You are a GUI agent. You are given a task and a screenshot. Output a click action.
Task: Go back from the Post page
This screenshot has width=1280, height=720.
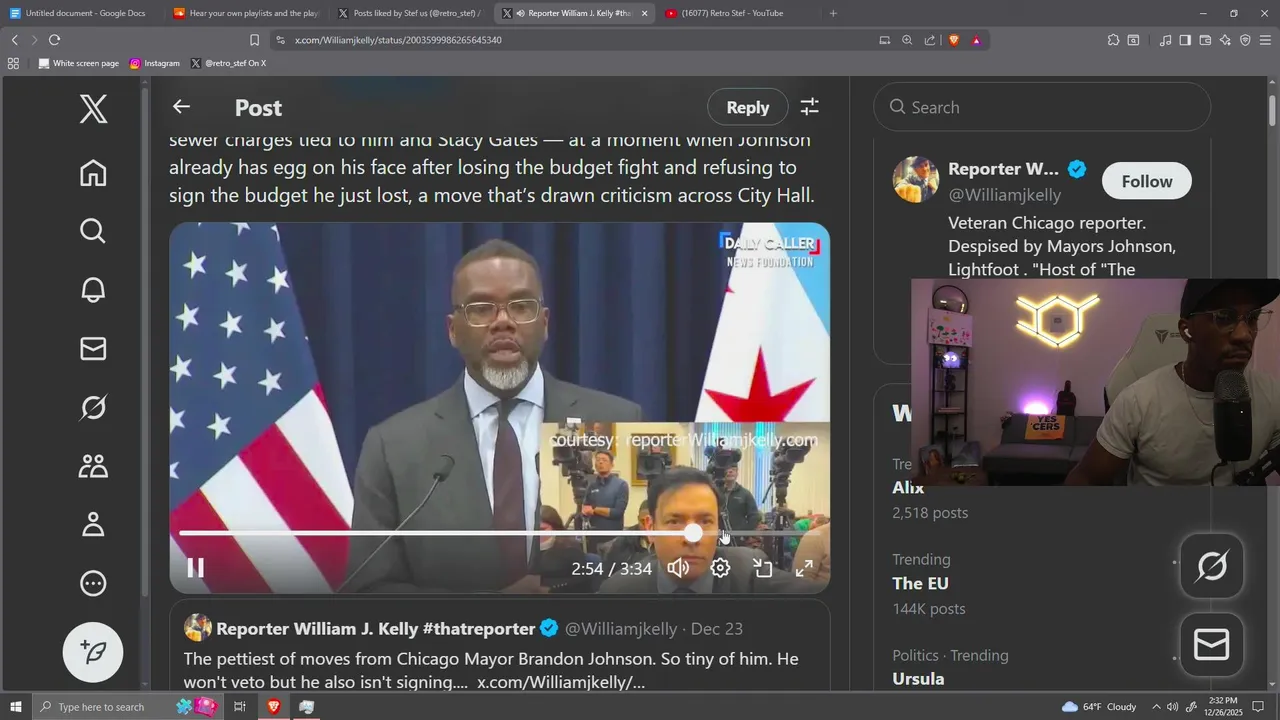tap(181, 107)
